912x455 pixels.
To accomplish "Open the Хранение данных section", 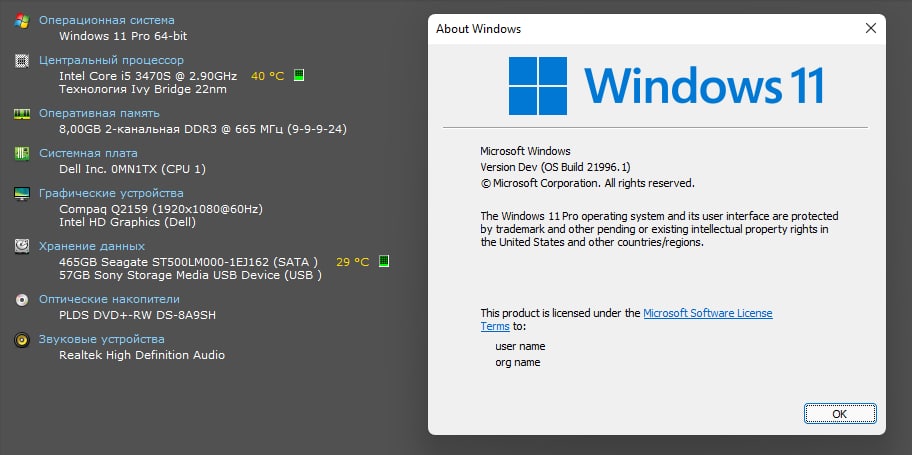I will click(92, 246).
